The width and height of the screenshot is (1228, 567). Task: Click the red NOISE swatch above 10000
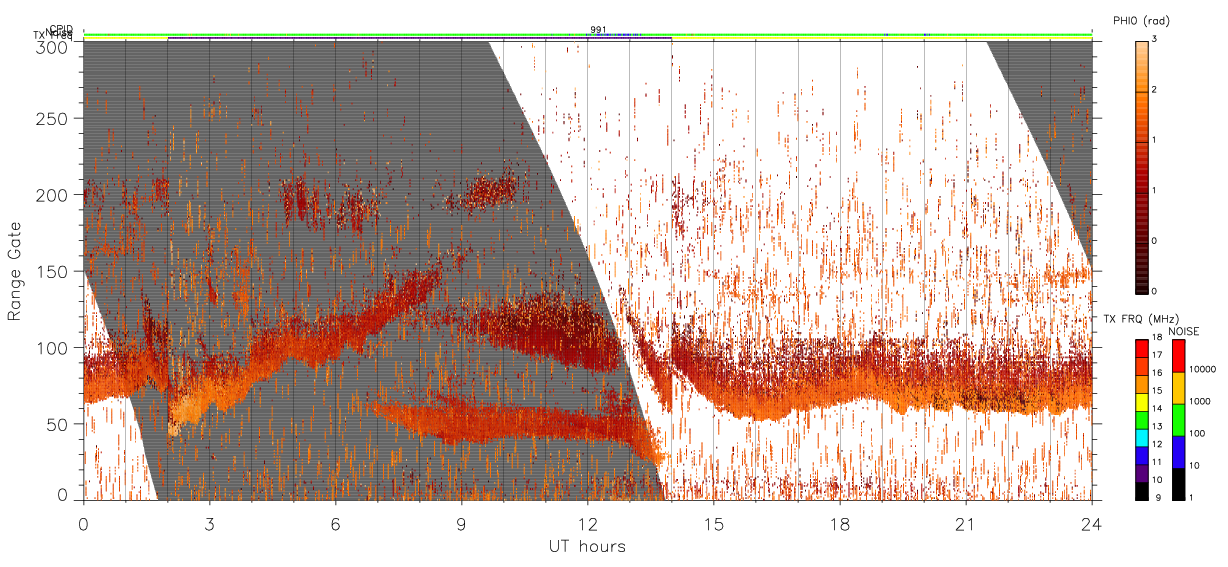click(1178, 355)
